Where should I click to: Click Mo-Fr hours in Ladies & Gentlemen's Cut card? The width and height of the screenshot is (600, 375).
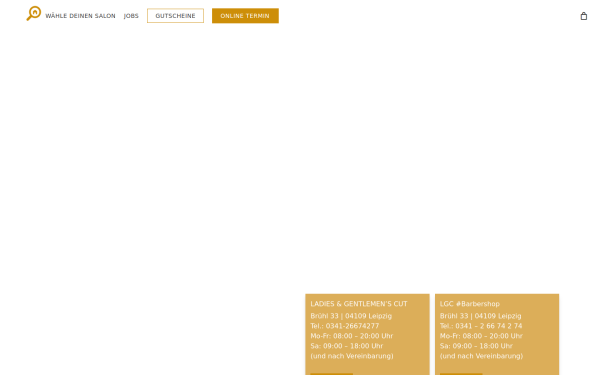coord(352,336)
